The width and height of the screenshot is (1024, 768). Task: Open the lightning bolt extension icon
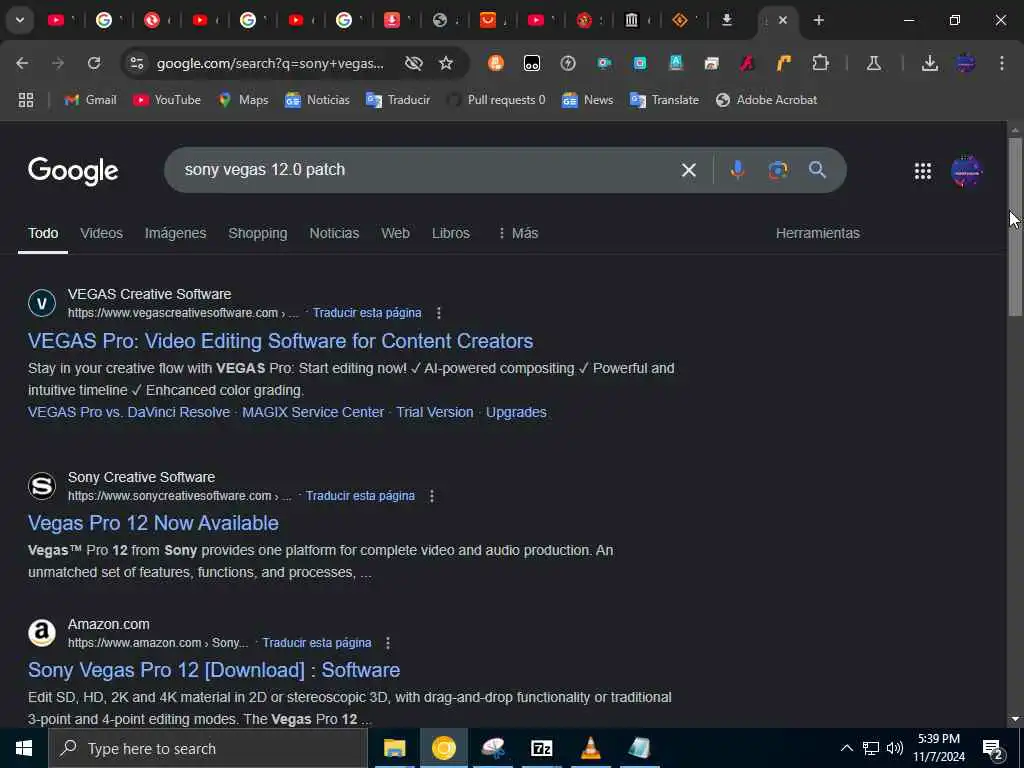pos(568,63)
